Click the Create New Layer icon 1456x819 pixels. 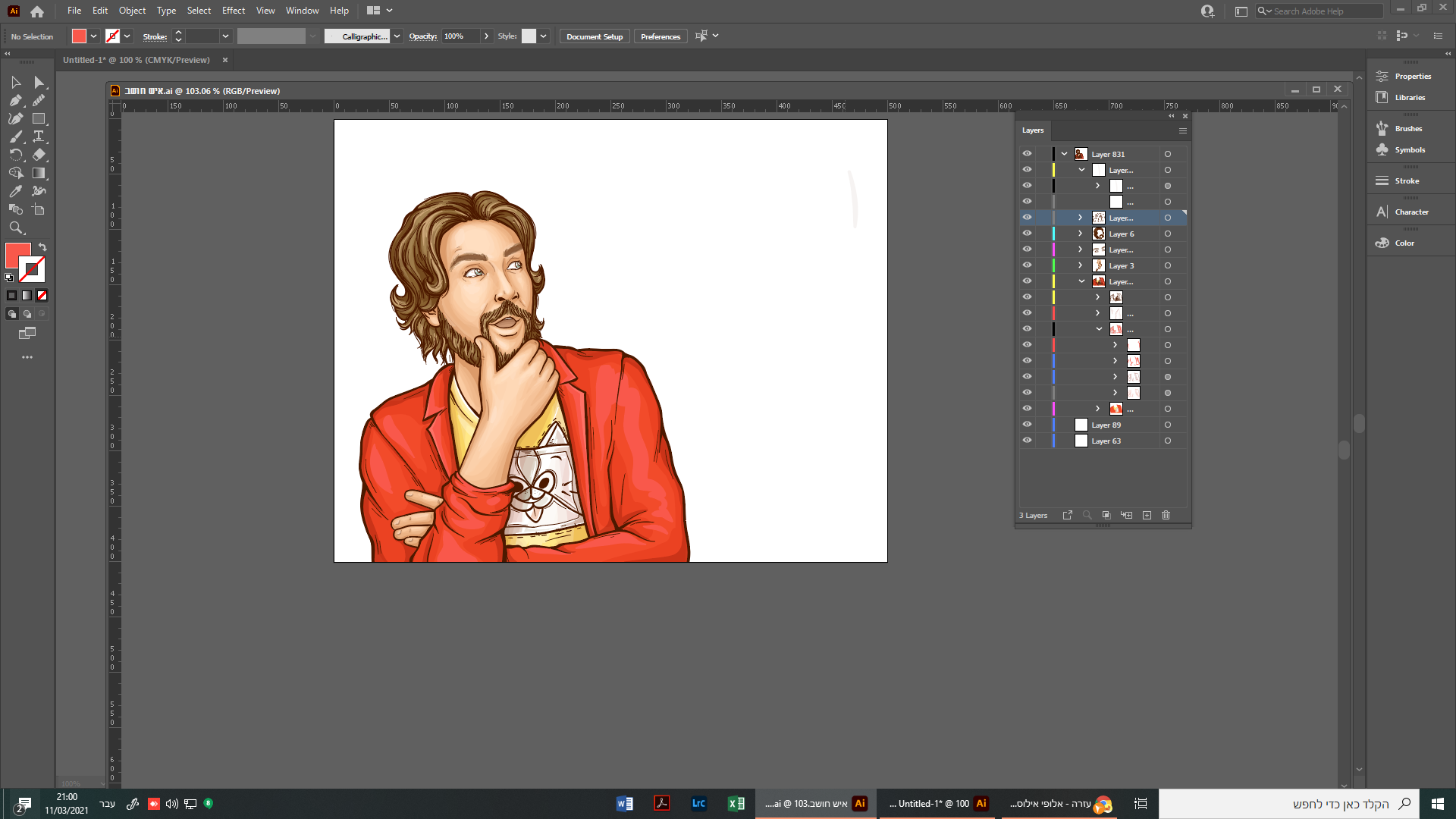click(1147, 516)
